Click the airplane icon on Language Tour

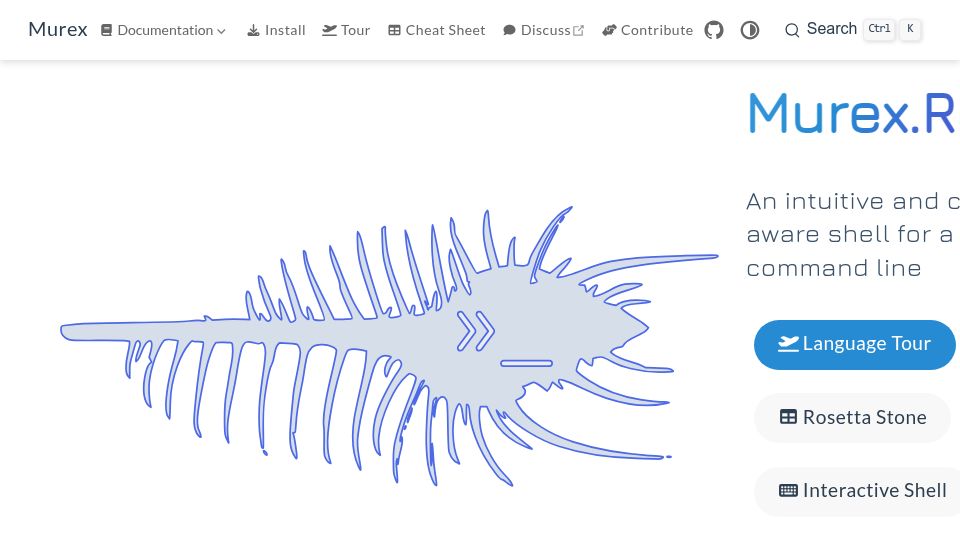(x=788, y=344)
